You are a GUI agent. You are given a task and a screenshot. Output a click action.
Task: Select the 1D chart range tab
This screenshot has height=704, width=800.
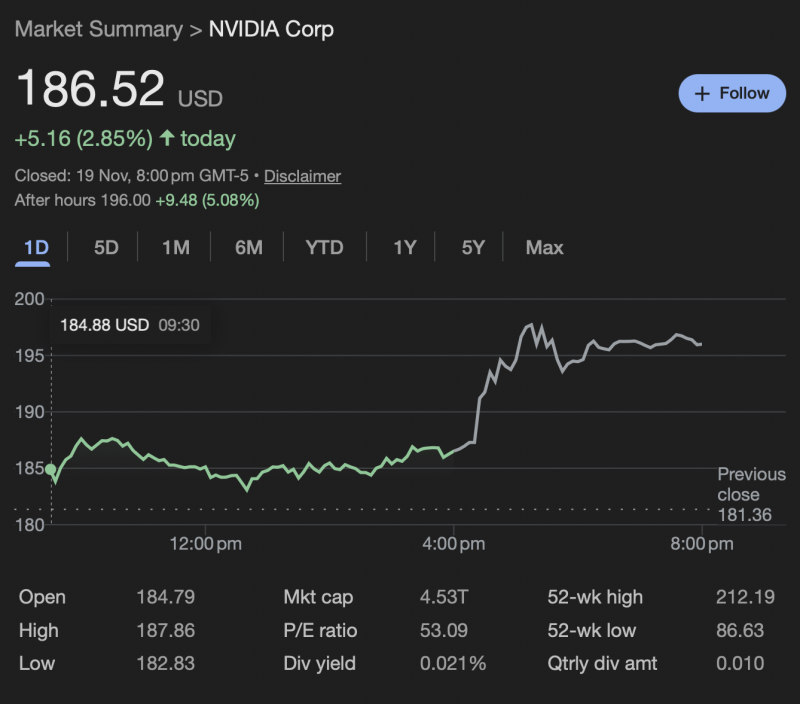36,247
